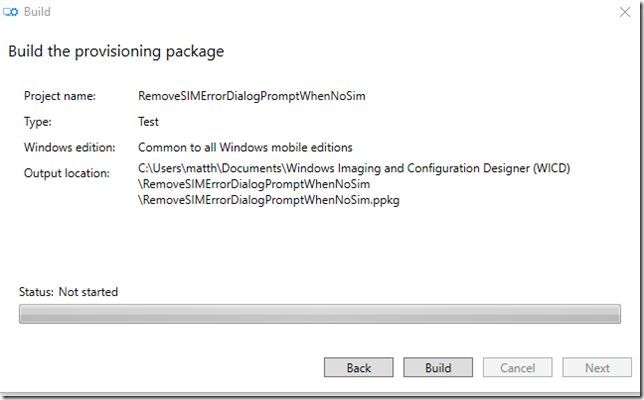Close the Build dialog window

pyautogui.click(x=625, y=12)
